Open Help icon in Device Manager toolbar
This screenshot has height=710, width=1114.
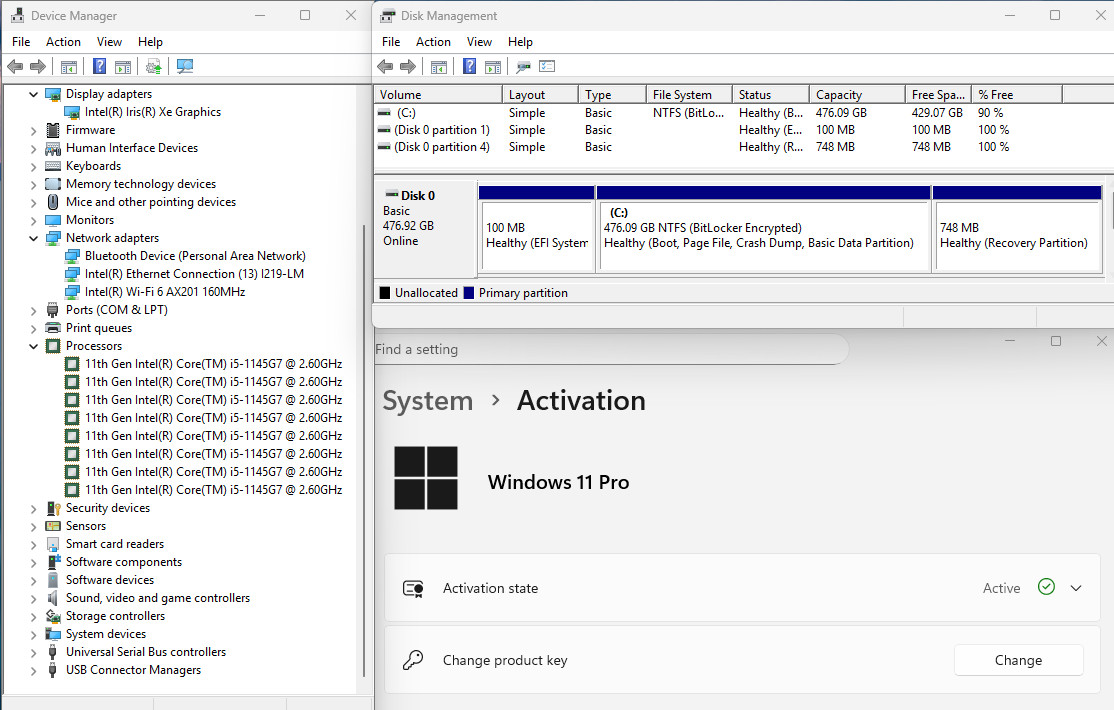[99, 67]
